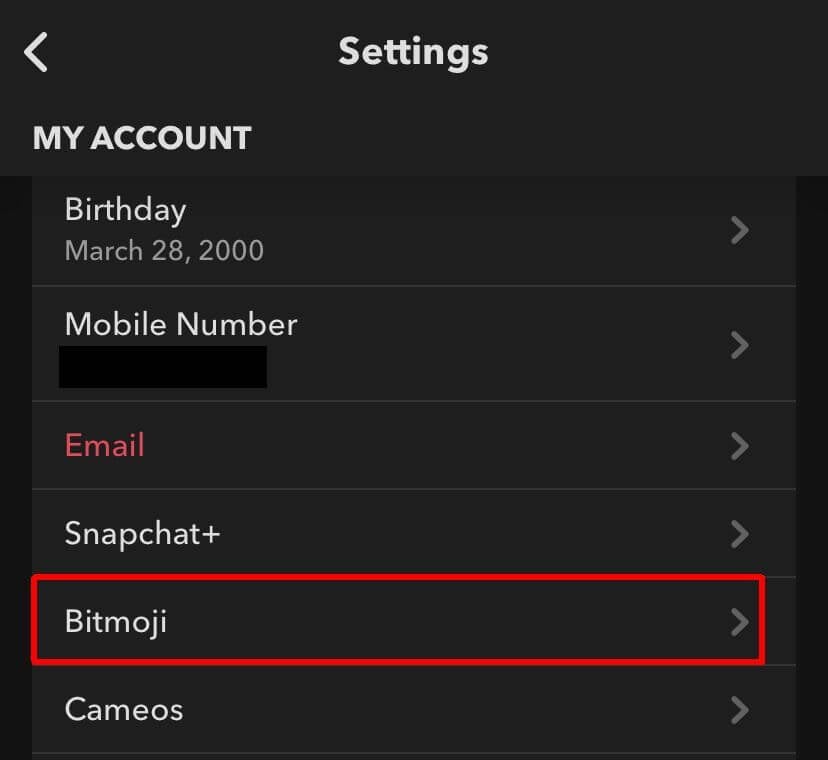
Task: Click the Snapchat+ row chevron icon
Action: tap(740, 534)
